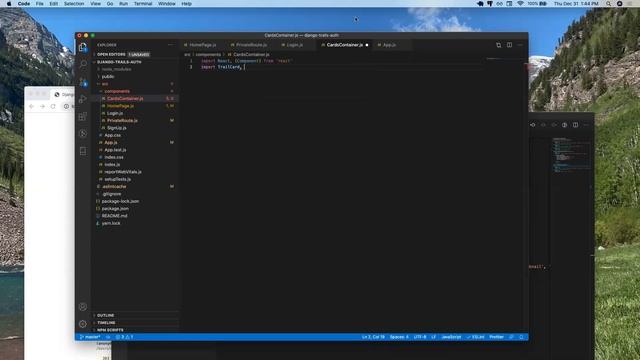Open the Apple menu
This screenshot has width=640, height=360.
[x=9, y=4]
